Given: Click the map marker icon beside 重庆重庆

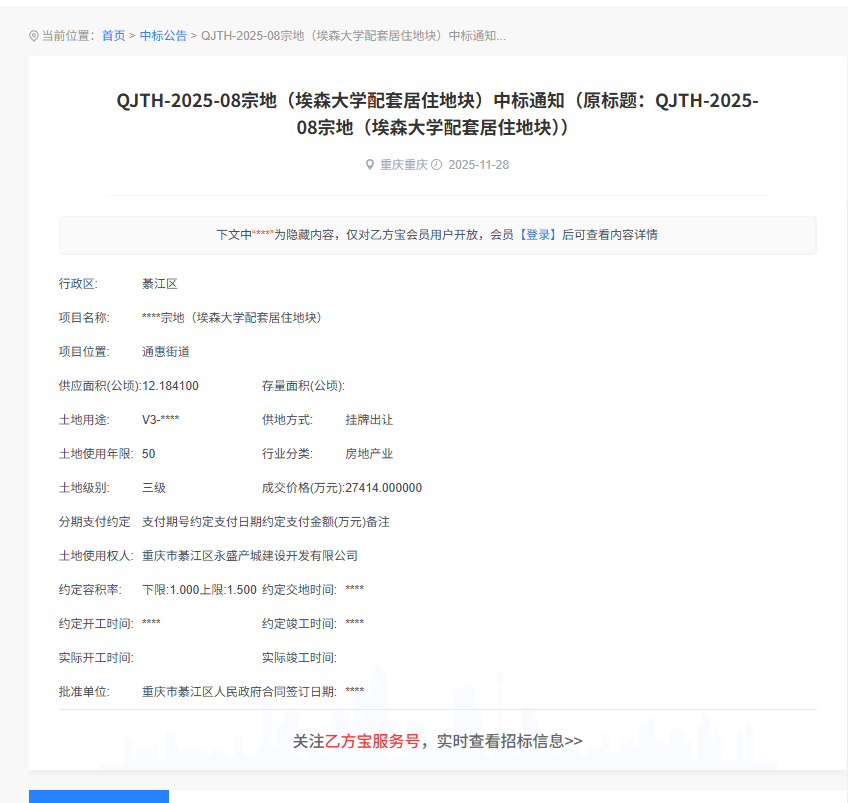Looking at the screenshot, I should coord(370,165).
